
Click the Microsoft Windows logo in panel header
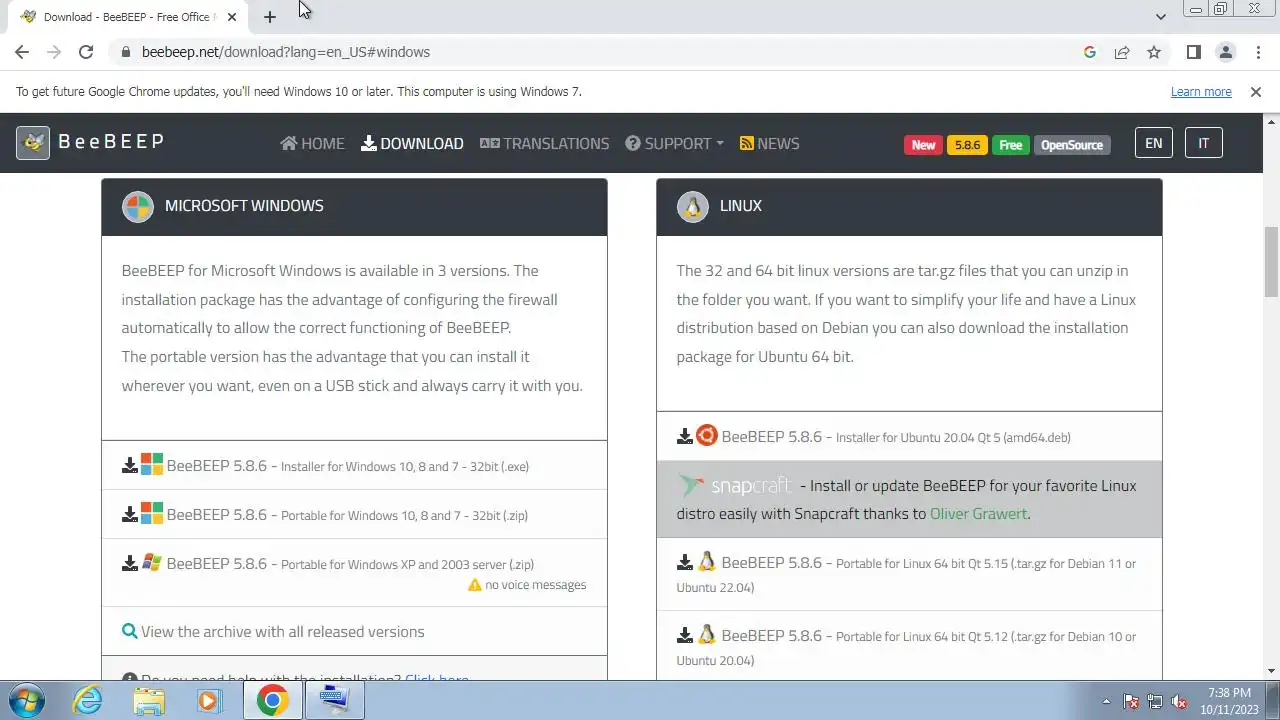pos(138,206)
